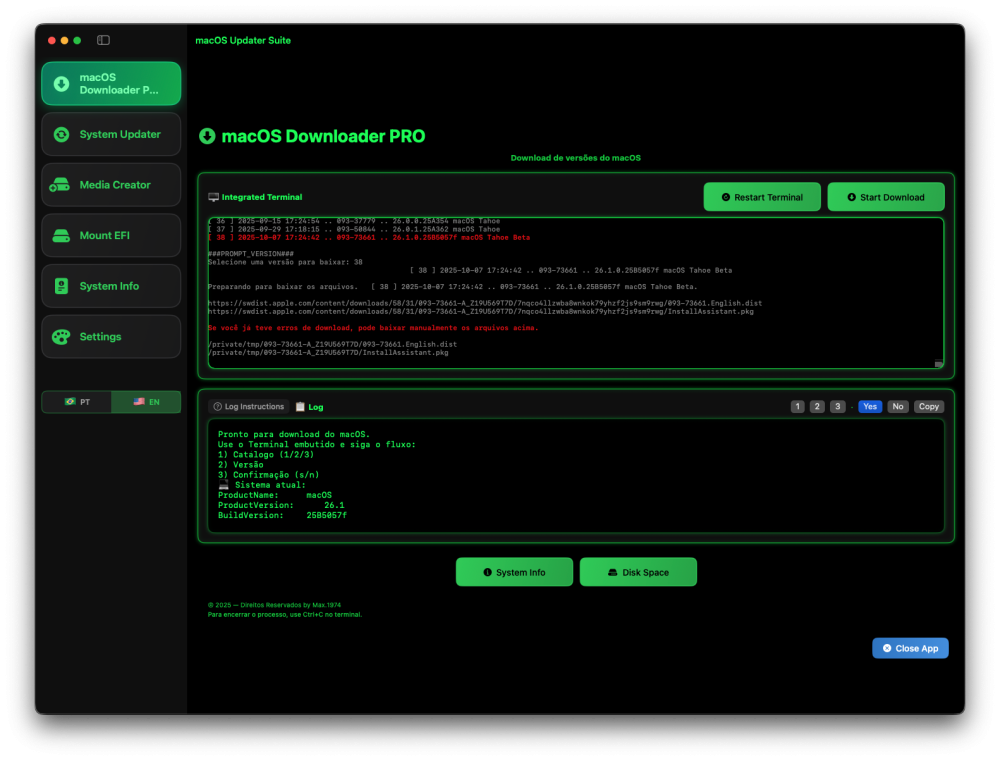The height and width of the screenshot is (761, 1000).
Task: Click the Log Instructions question mark icon
Action: 217,406
